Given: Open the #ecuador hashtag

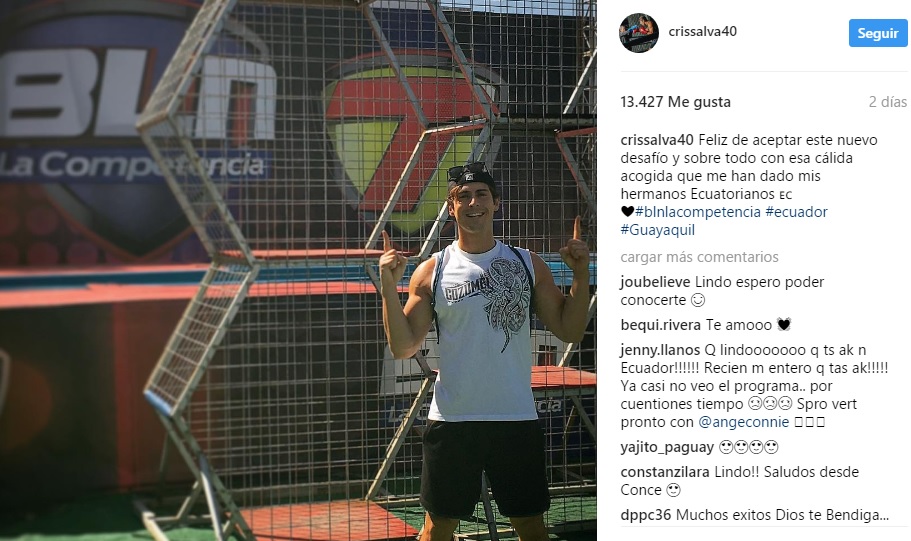Looking at the screenshot, I should [797, 212].
